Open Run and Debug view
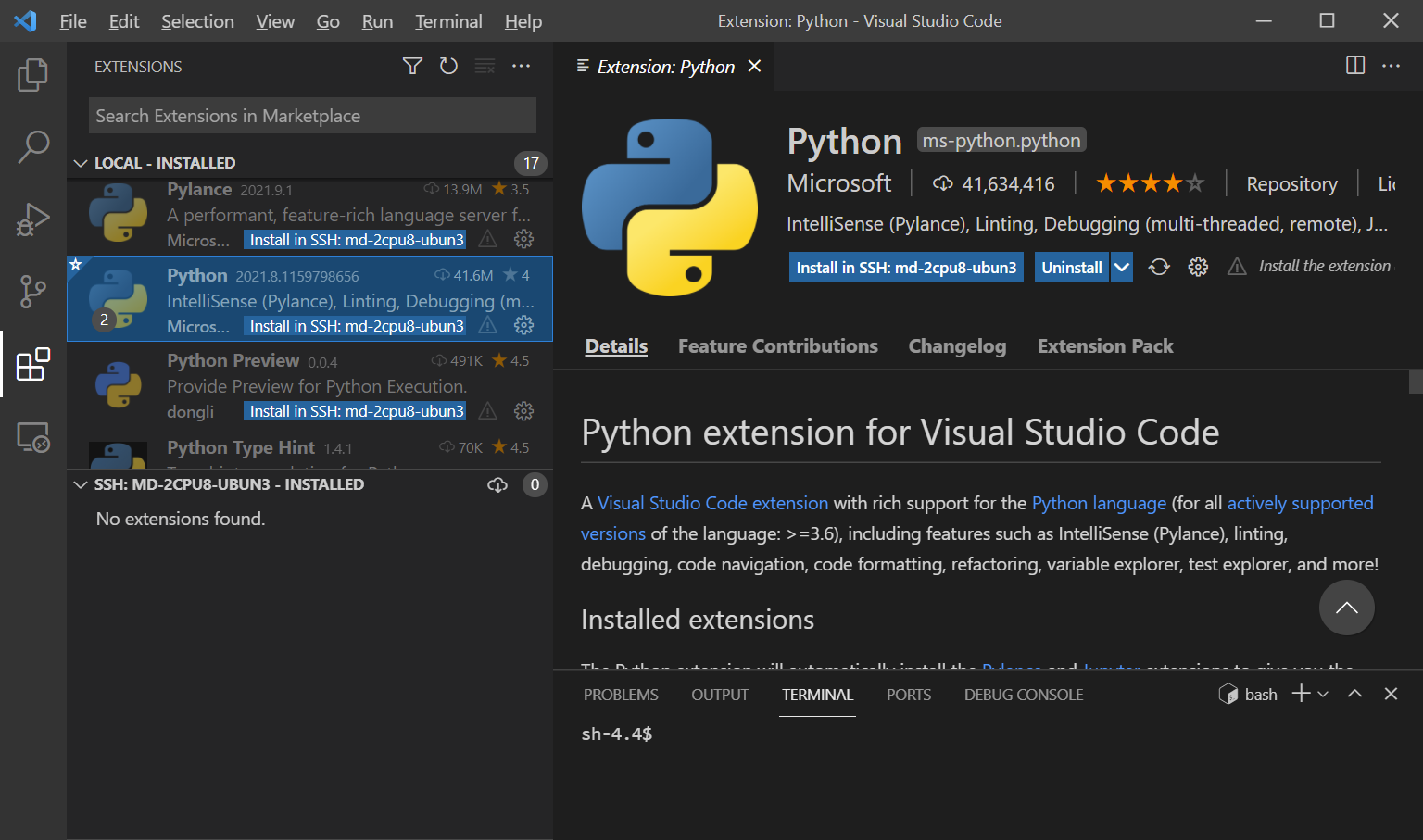 33,219
